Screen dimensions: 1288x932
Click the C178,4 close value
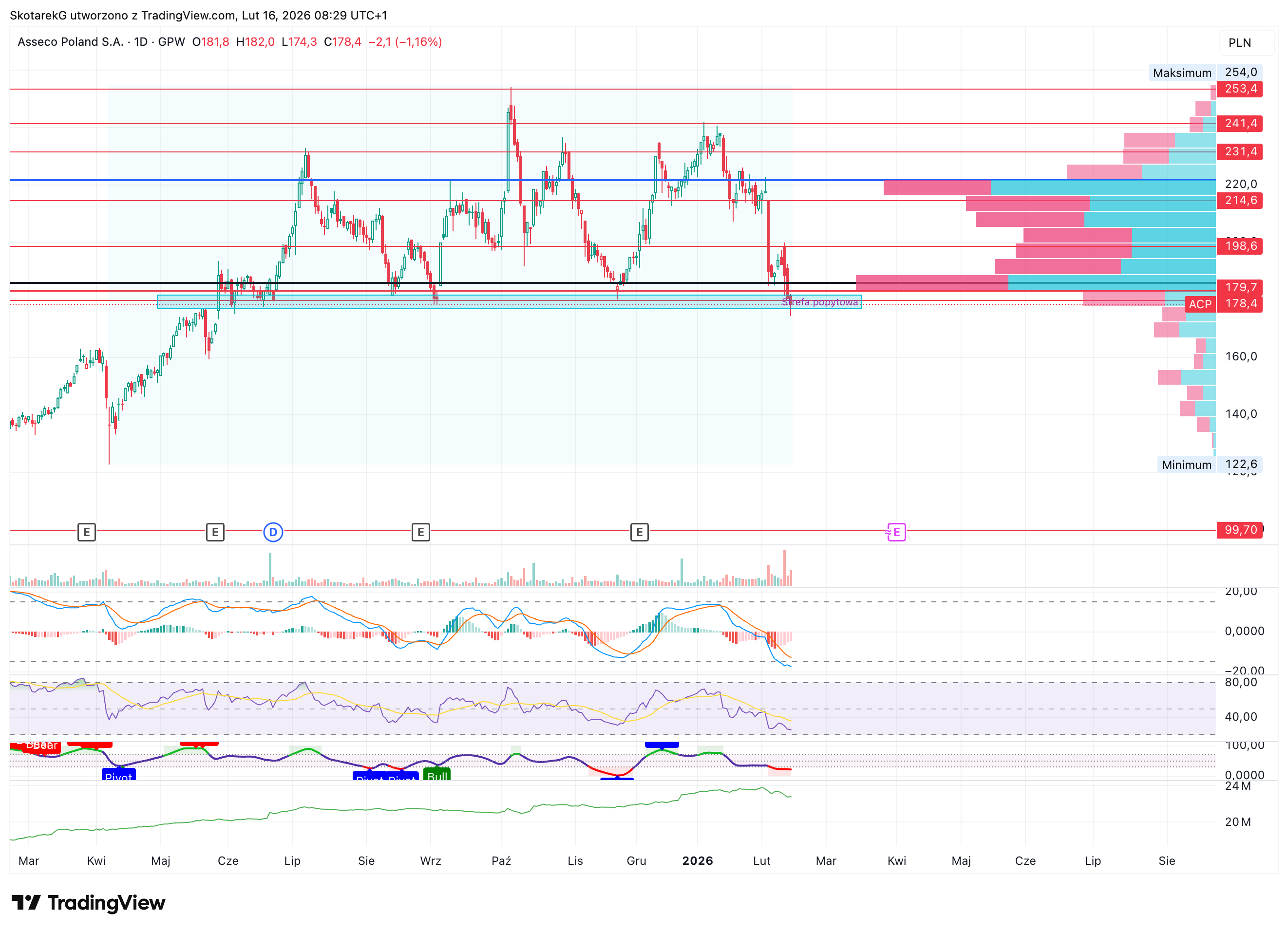(342, 42)
